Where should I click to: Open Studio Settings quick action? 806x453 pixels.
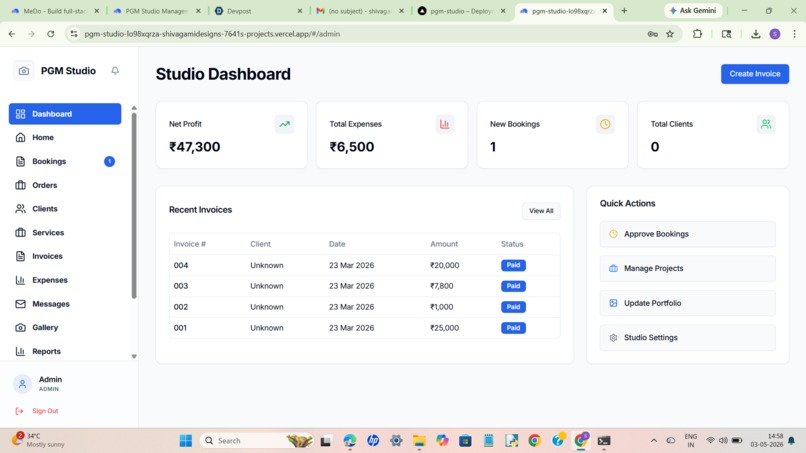pyautogui.click(x=687, y=338)
